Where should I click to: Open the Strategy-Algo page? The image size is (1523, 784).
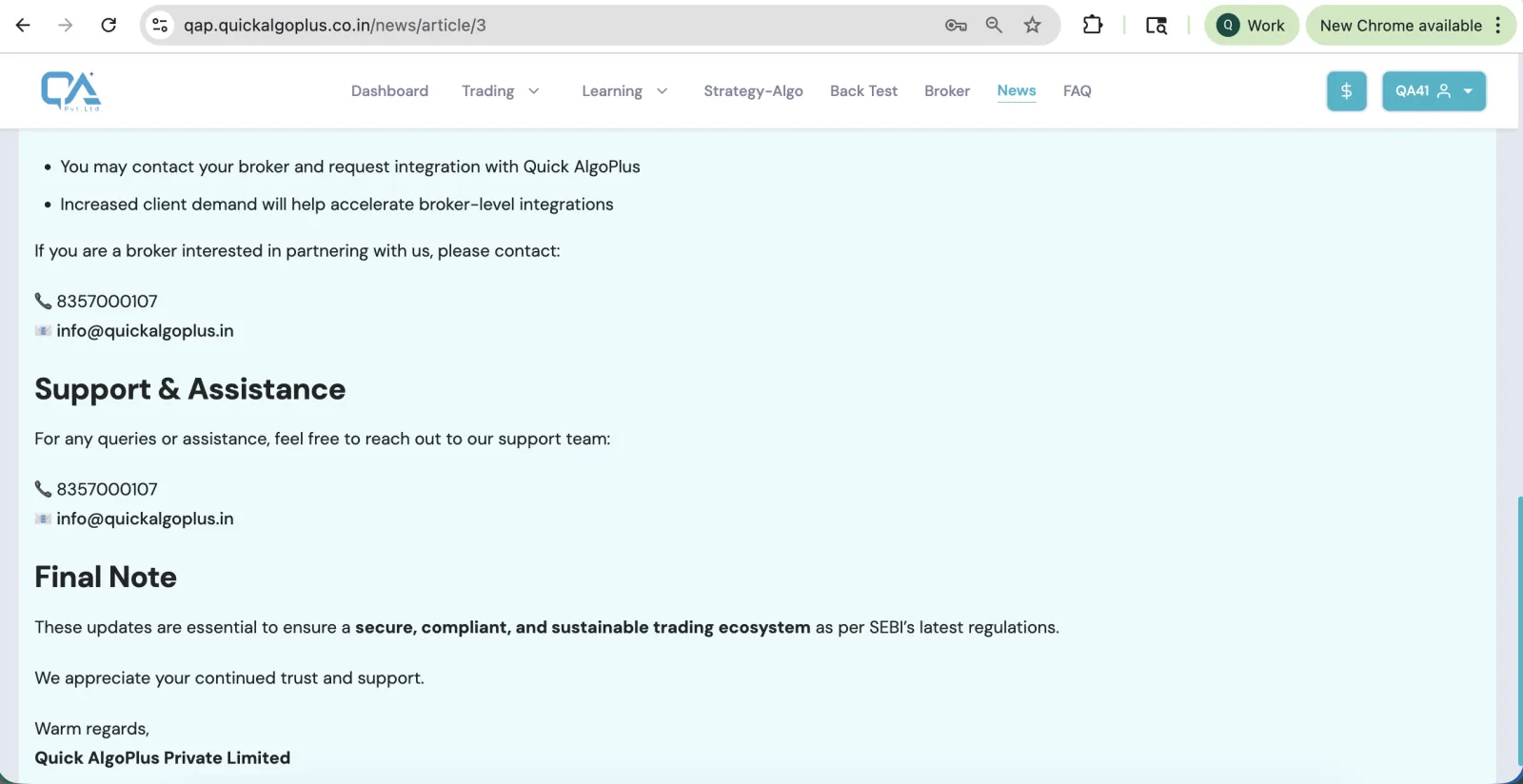(753, 91)
